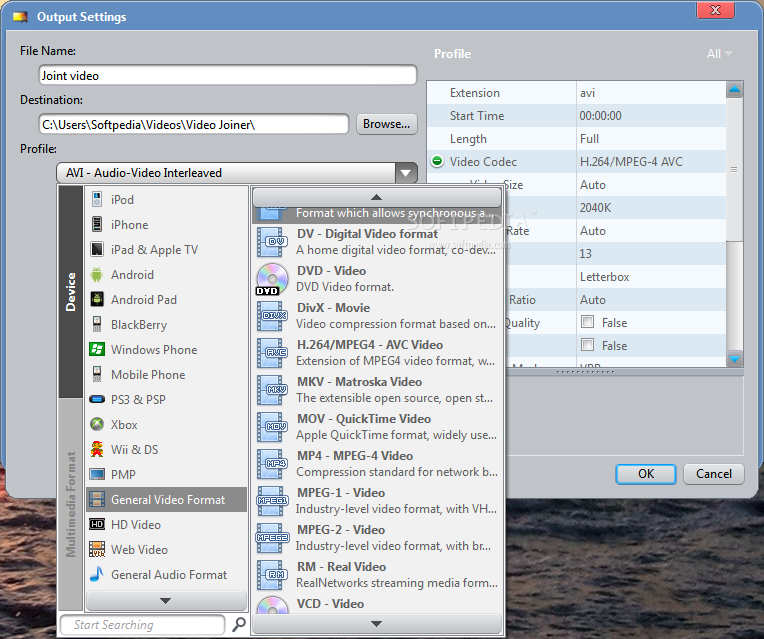Screen dimensions: 764x639
Task: Click the property grid scroll-down arrow
Action: (x=734, y=359)
